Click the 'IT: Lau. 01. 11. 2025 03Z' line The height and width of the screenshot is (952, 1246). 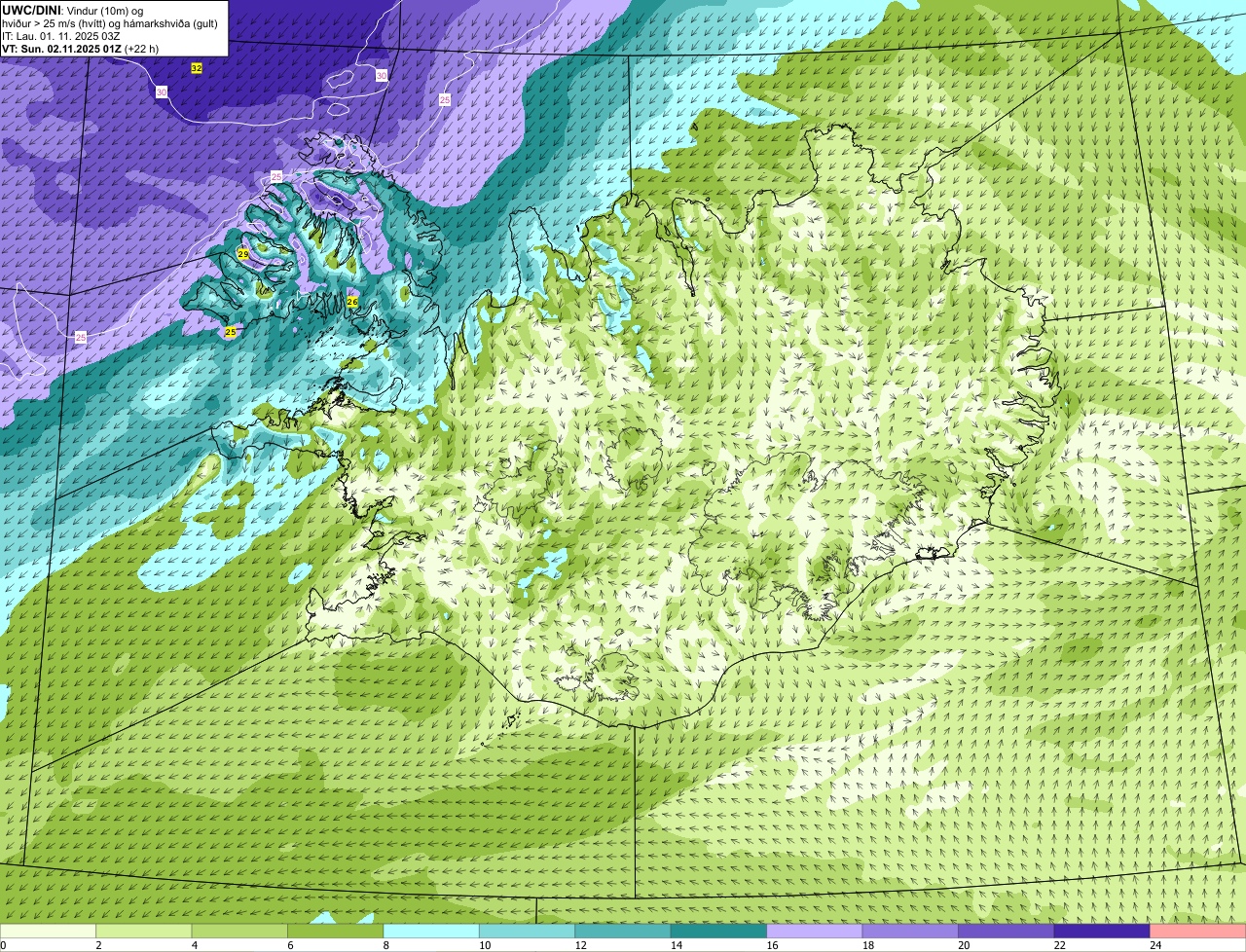point(60,36)
